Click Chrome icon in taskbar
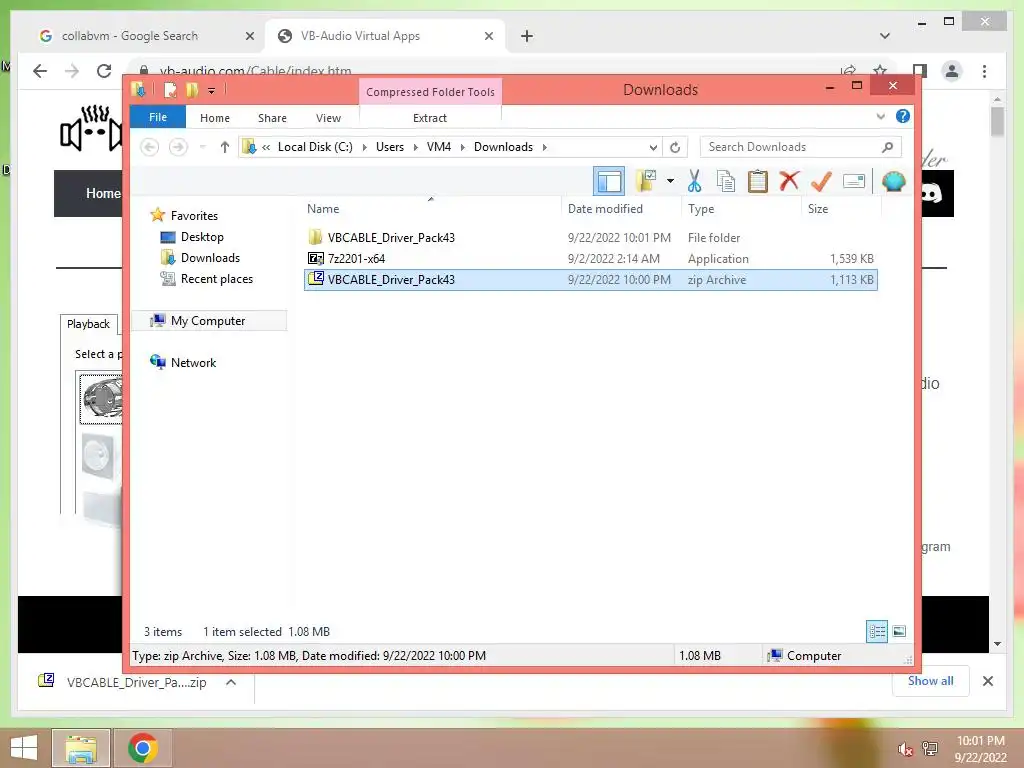Viewport: 1024px width, 768px height. click(142, 748)
